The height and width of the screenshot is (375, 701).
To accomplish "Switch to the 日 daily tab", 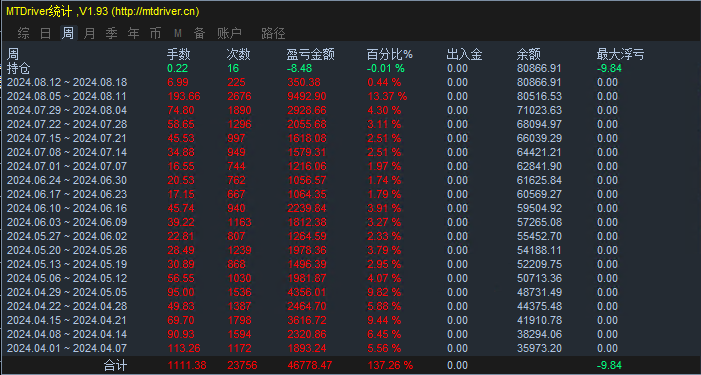I will pyautogui.click(x=46, y=33).
